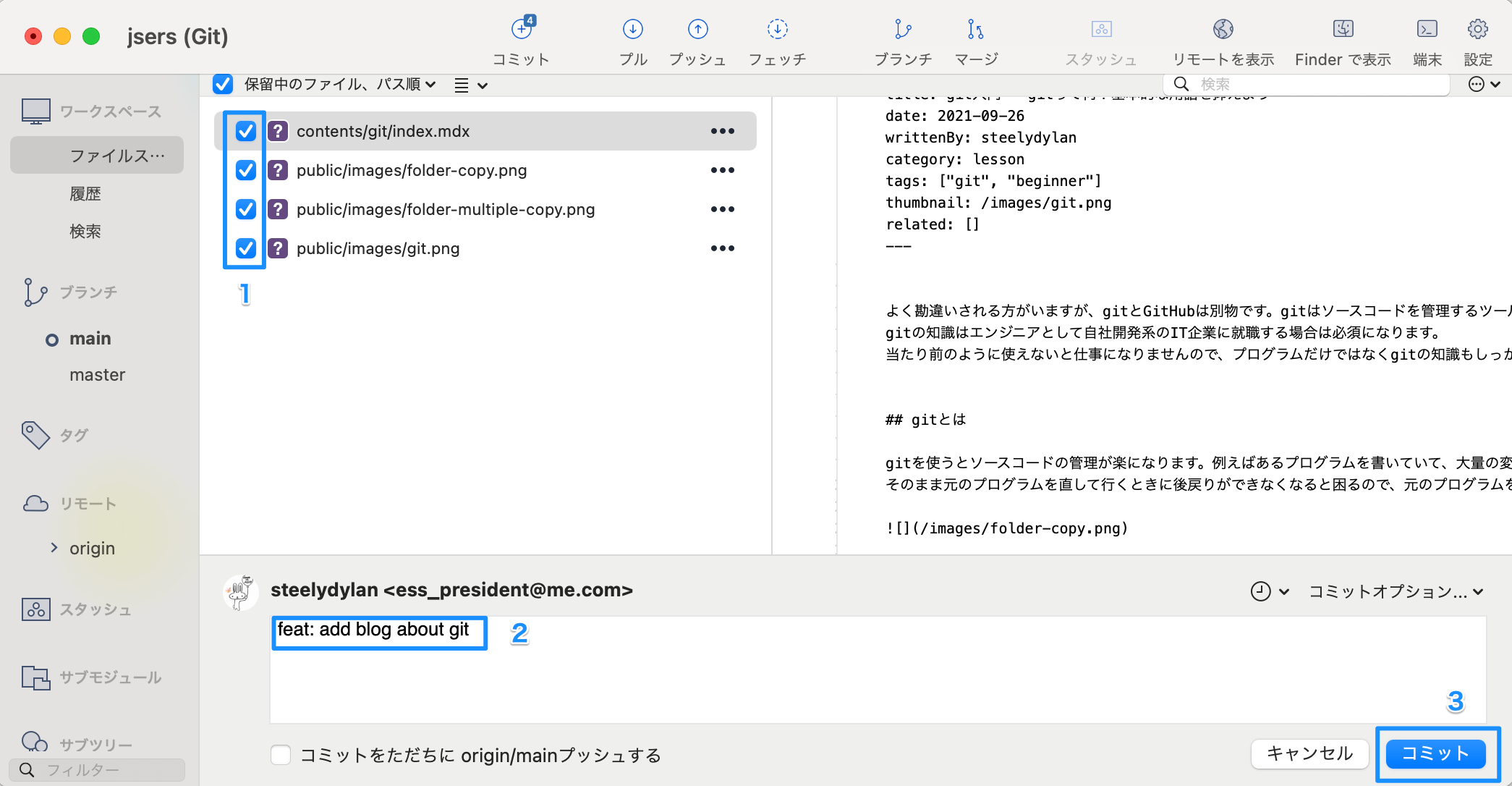Enable immediate push to origin/main checkbox

[x=281, y=755]
